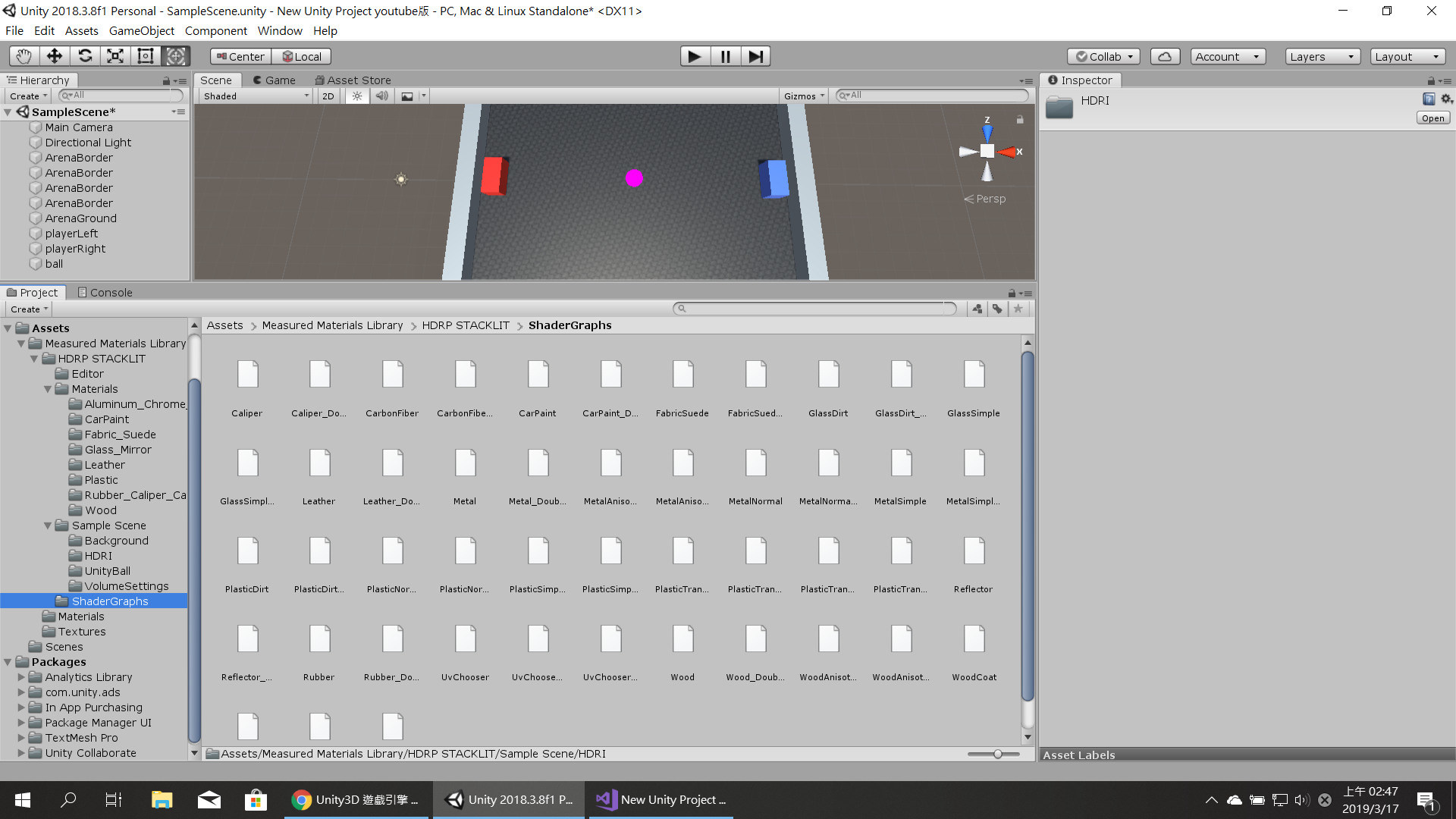This screenshot has height=819, width=1456.
Task: Search by label tag icon
Action: coord(997,309)
